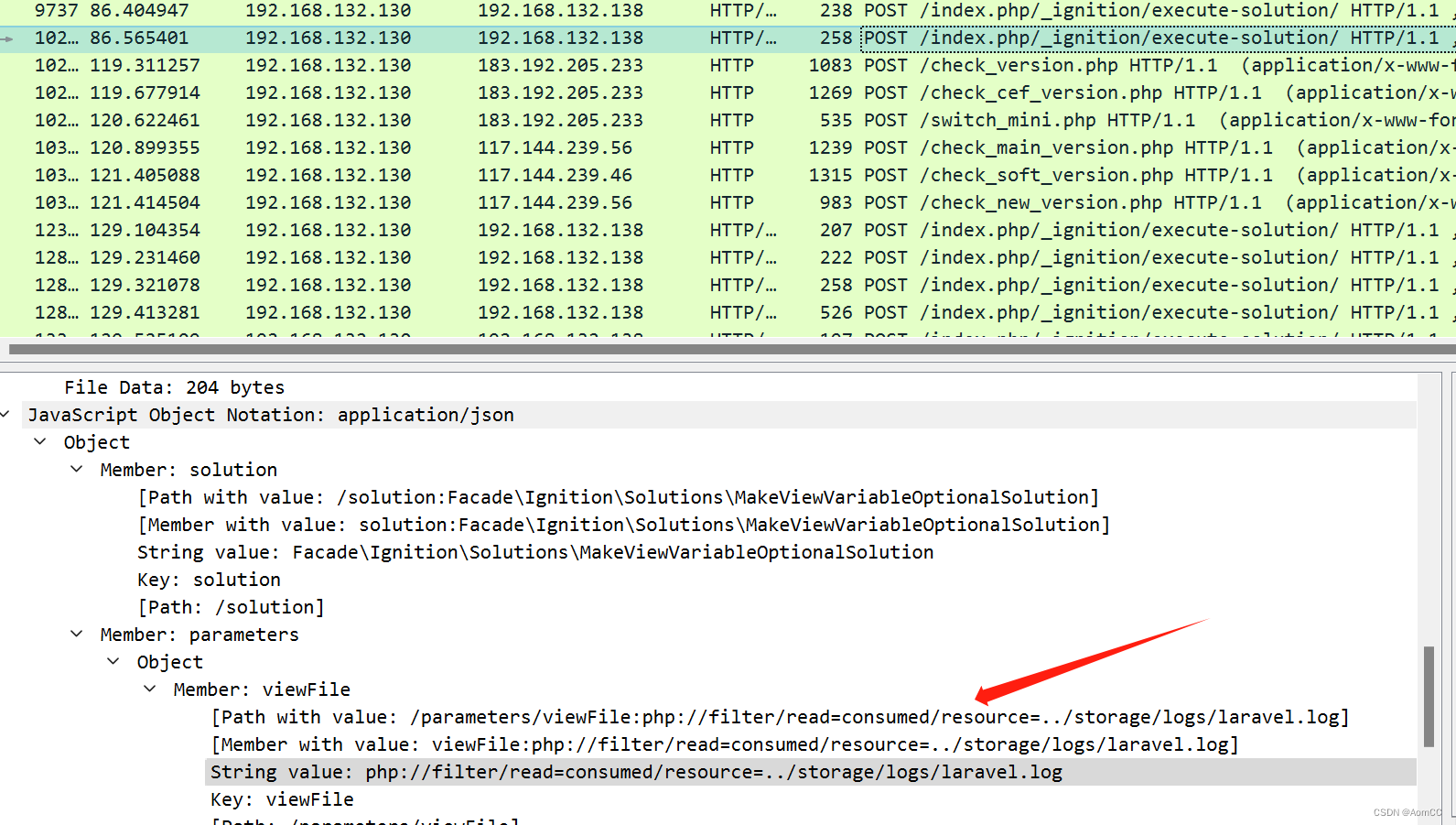
Task: Collapse the JavaScript Object Notation tree node
Action: (5, 415)
